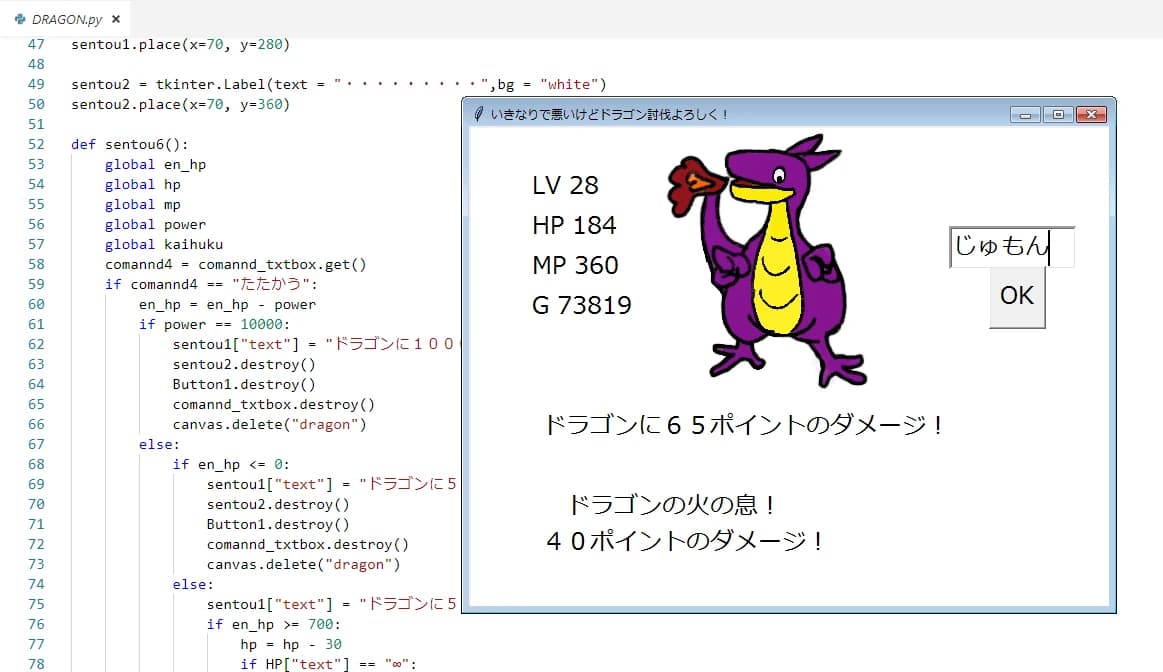Click the ４０ポイントのダメージ！ message text
Screen dimensions: 1163x672
coord(686,541)
